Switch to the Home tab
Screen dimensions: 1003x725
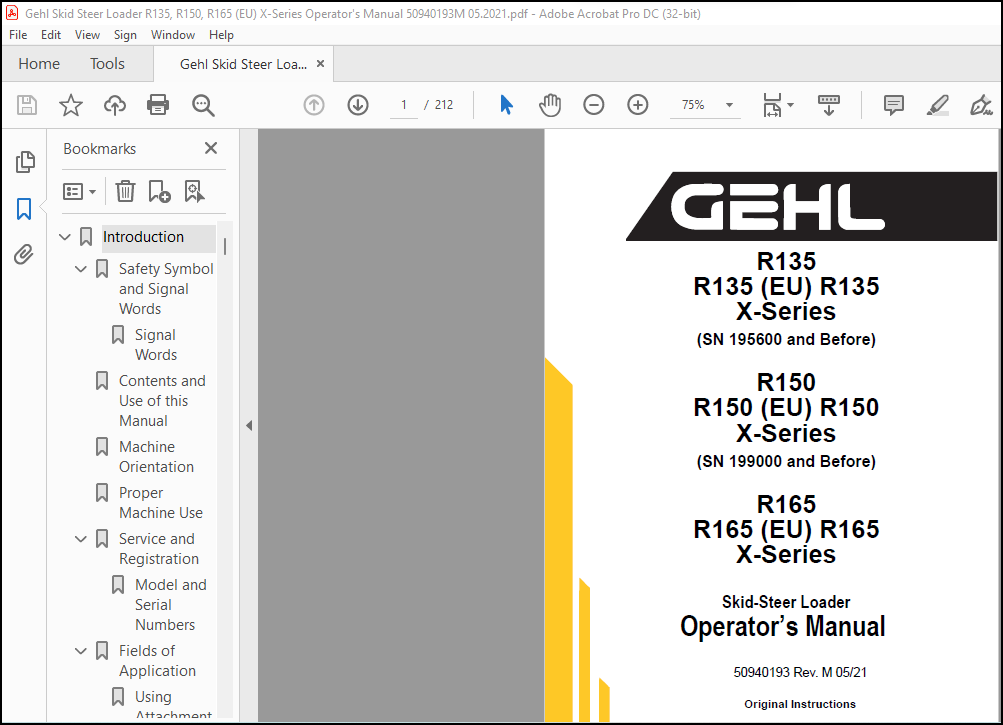pyautogui.click(x=39, y=63)
